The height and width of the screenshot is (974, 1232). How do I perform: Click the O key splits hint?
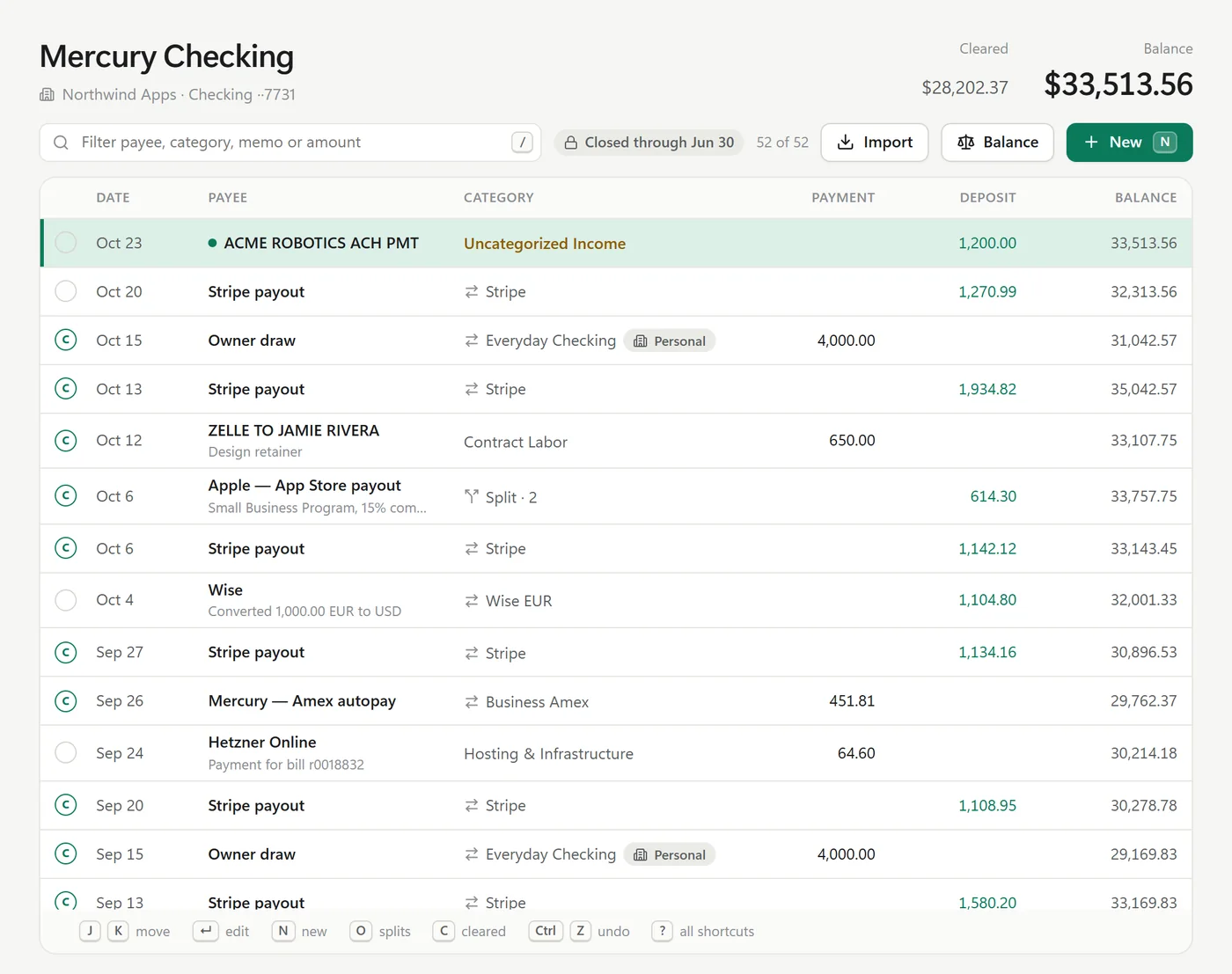coord(361,931)
